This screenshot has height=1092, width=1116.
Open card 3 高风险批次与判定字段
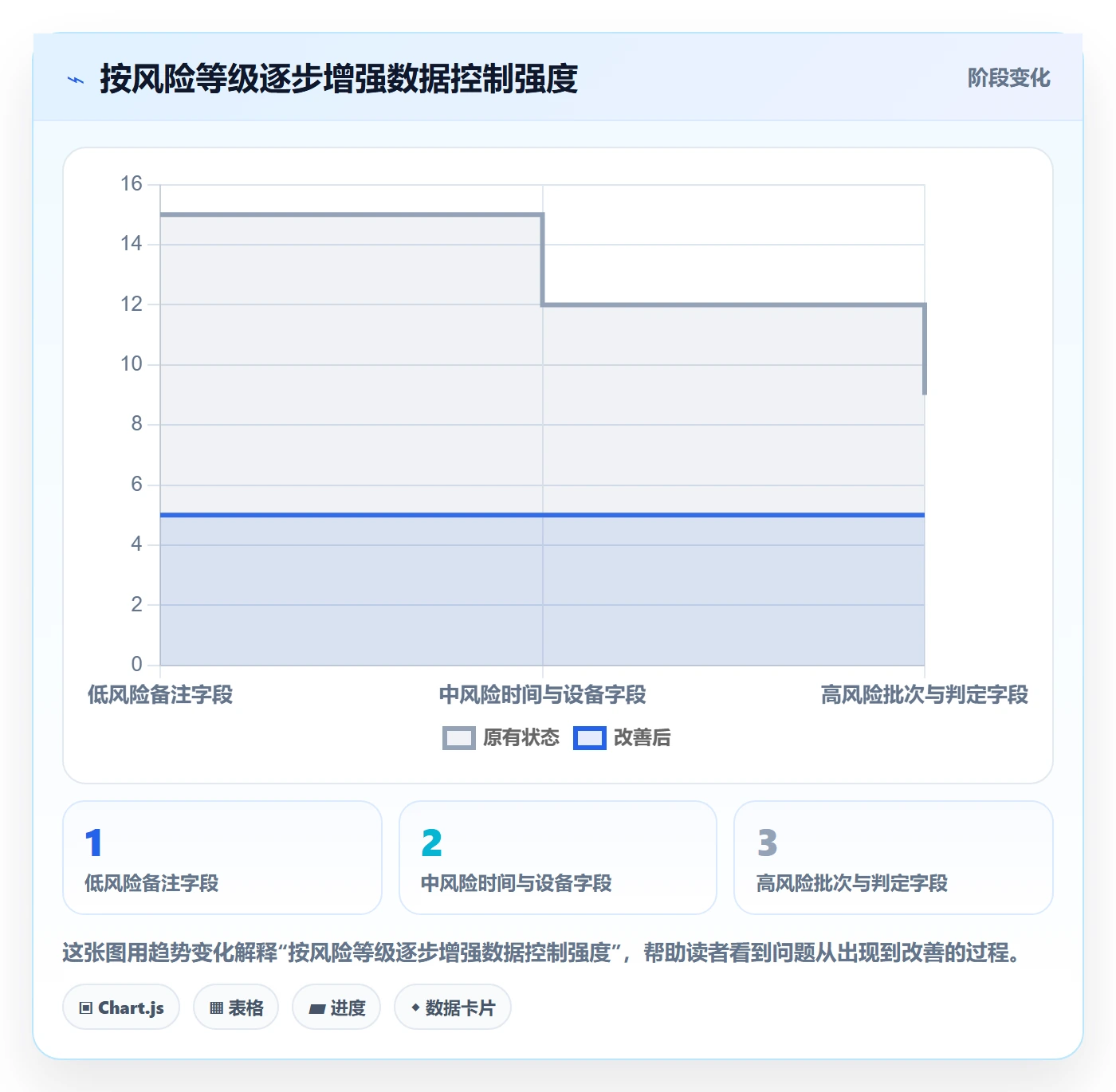[x=894, y=858]
